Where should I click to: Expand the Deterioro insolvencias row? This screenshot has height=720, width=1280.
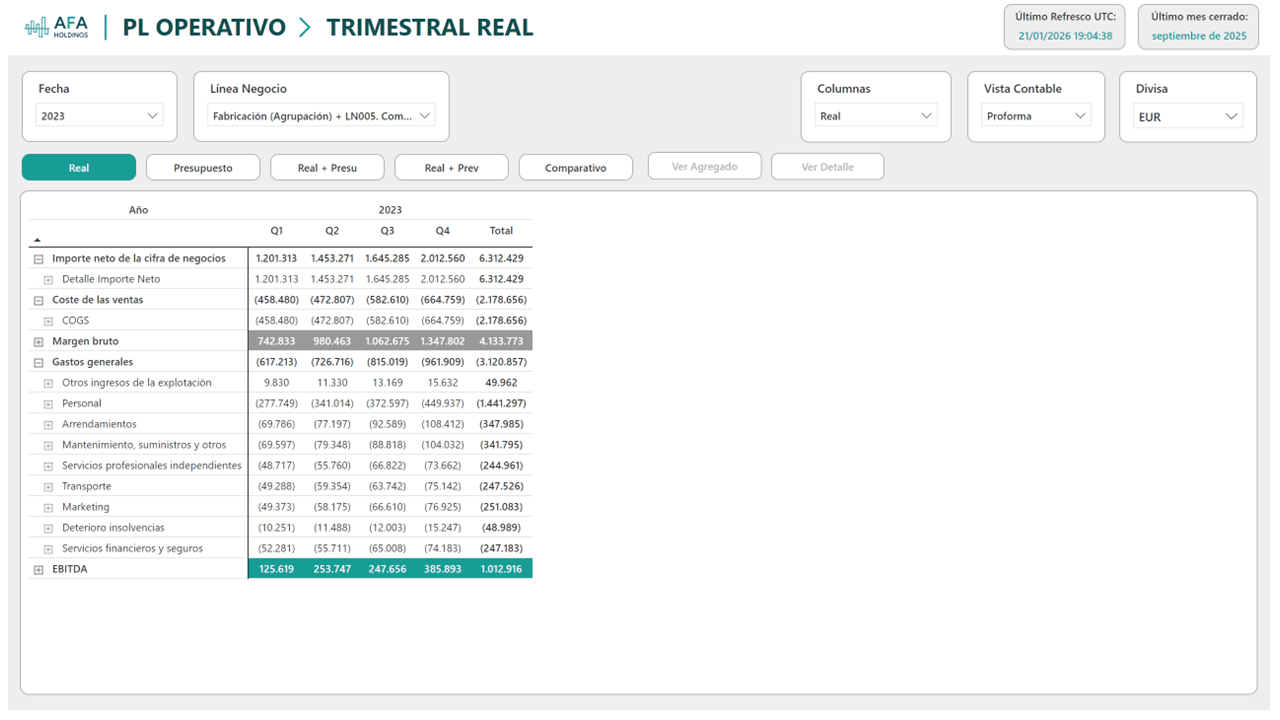click(48, 528)
